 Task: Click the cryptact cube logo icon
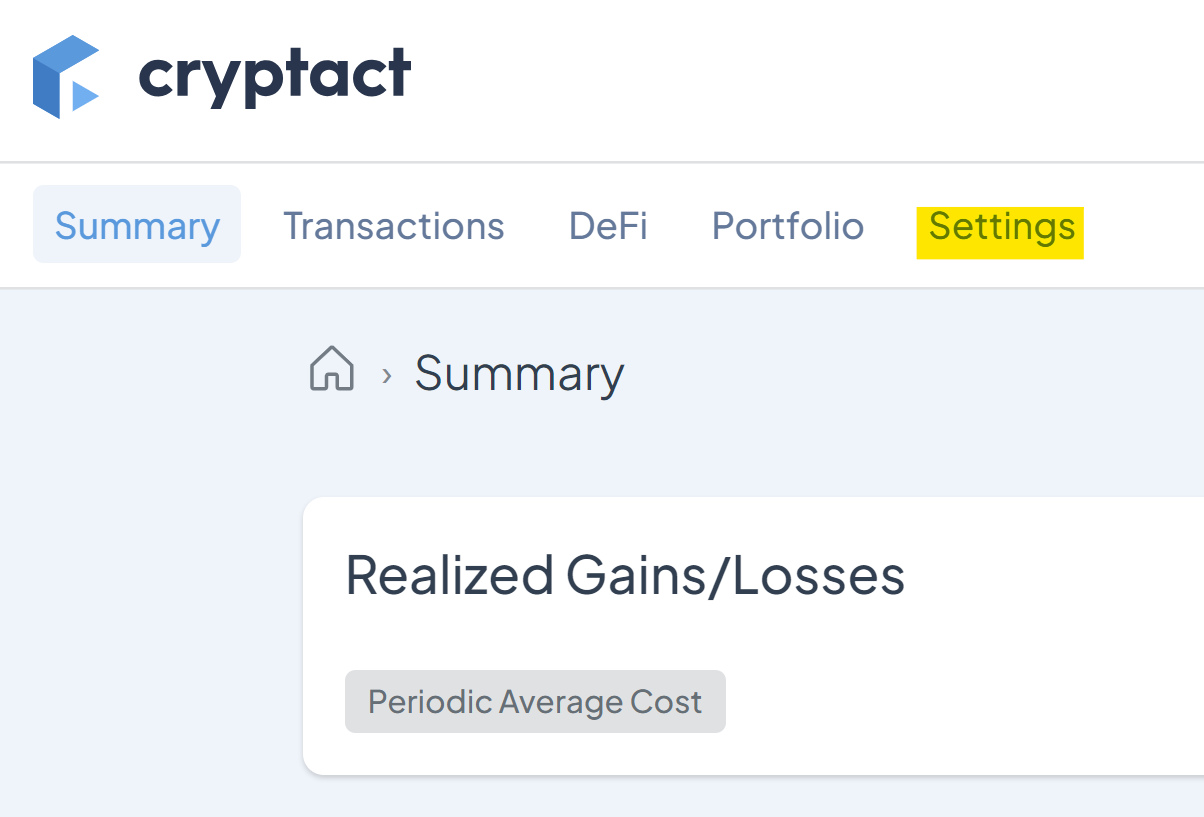tap(66, 76)
